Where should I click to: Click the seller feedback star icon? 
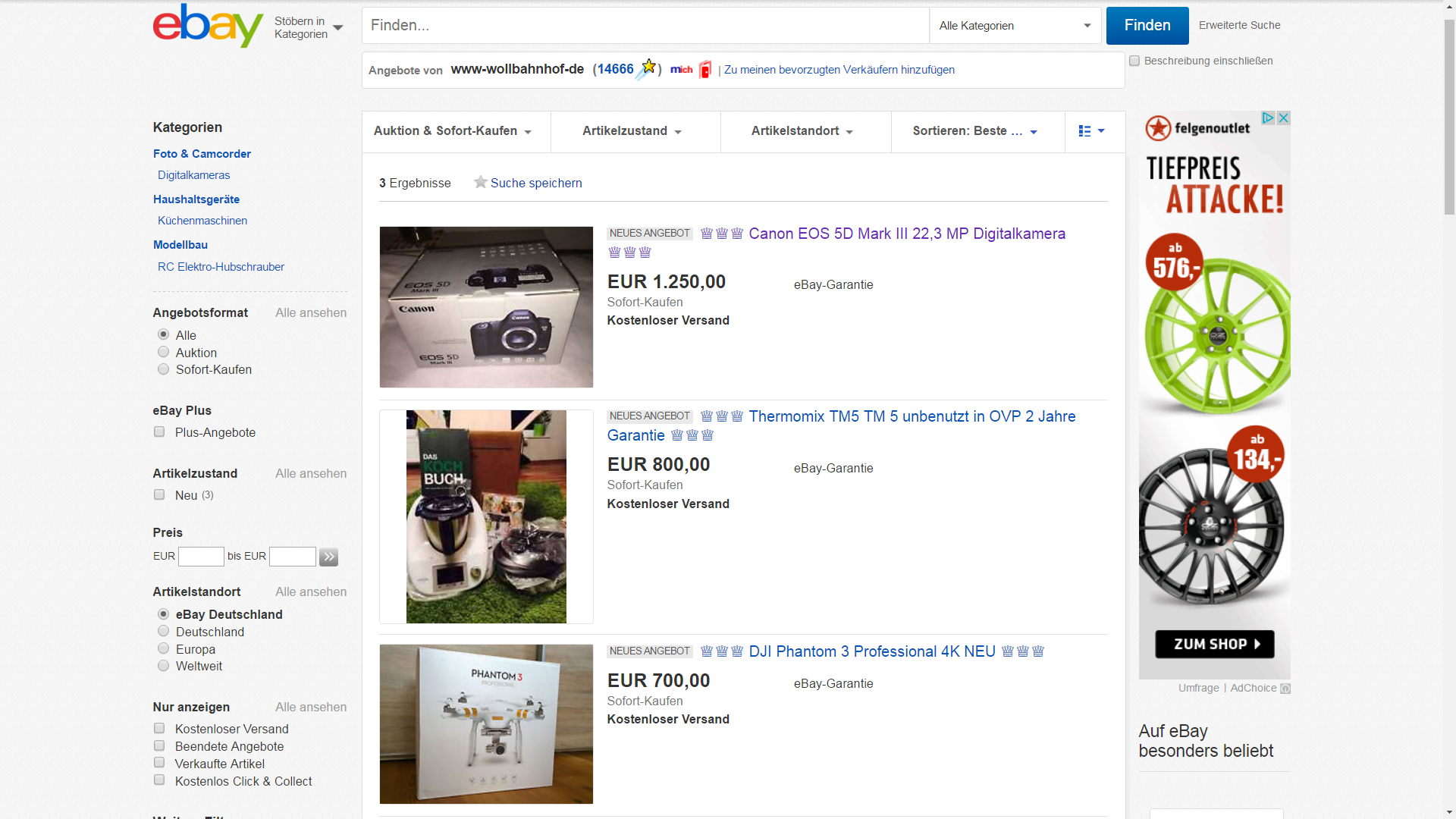click(646, 69)
